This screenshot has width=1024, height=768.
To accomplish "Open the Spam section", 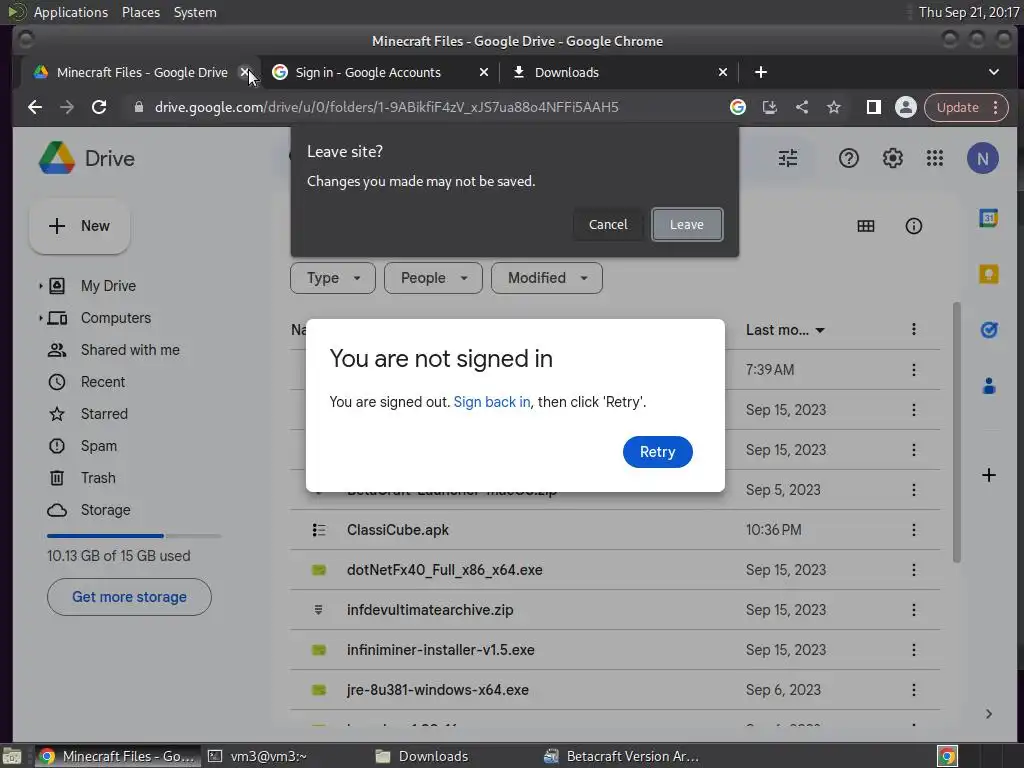I will click(99, 446).
